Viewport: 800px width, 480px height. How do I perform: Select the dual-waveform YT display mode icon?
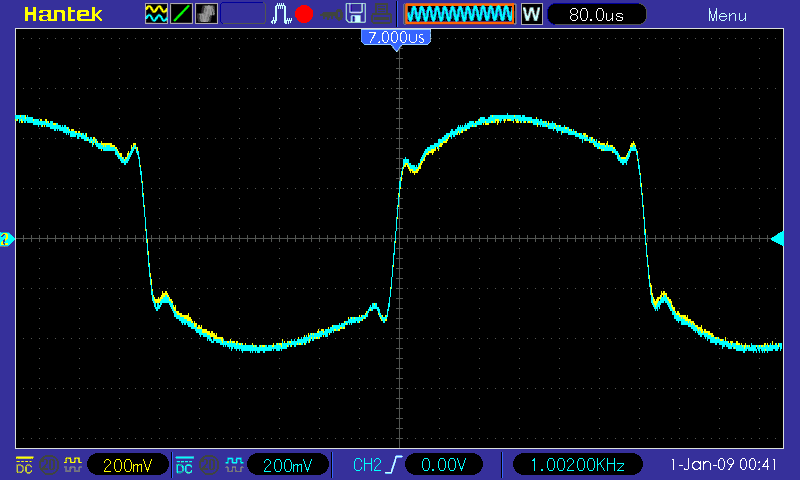tap(156, 14)
